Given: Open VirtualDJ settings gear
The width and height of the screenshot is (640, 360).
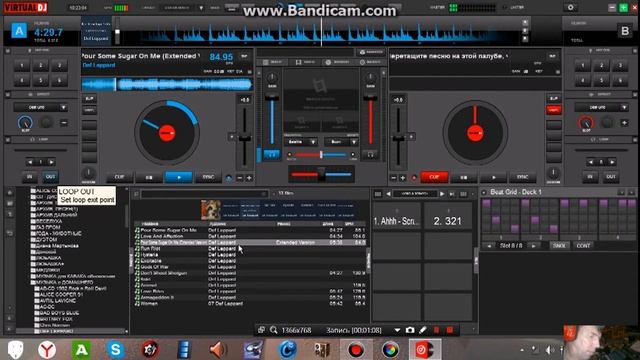Looking at the screenshot, I should tap(571, 7).
